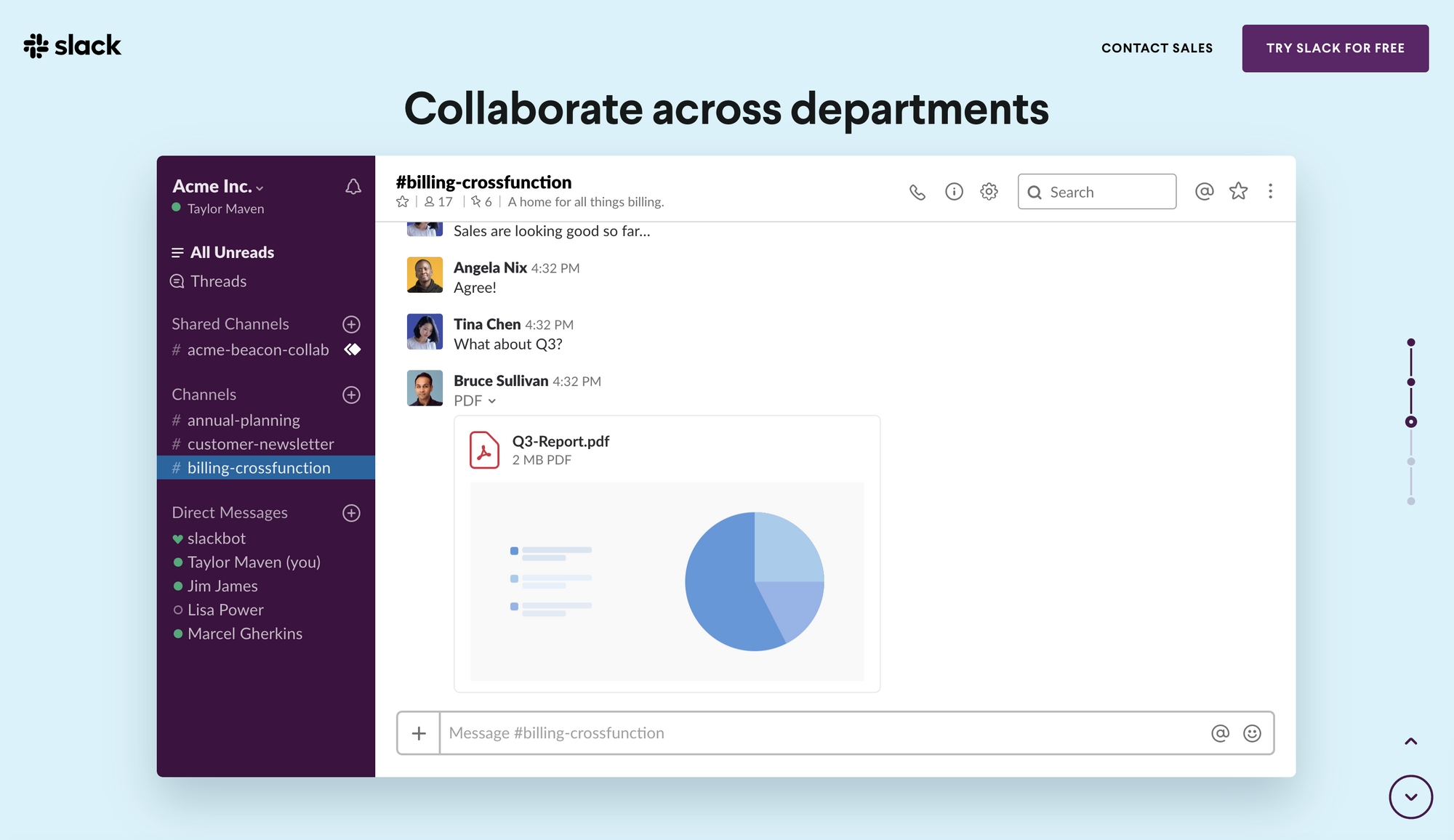This screenshot has width=1454, height=840.
Task: Click the plus attachment button in composer
Action: [419, 733]
